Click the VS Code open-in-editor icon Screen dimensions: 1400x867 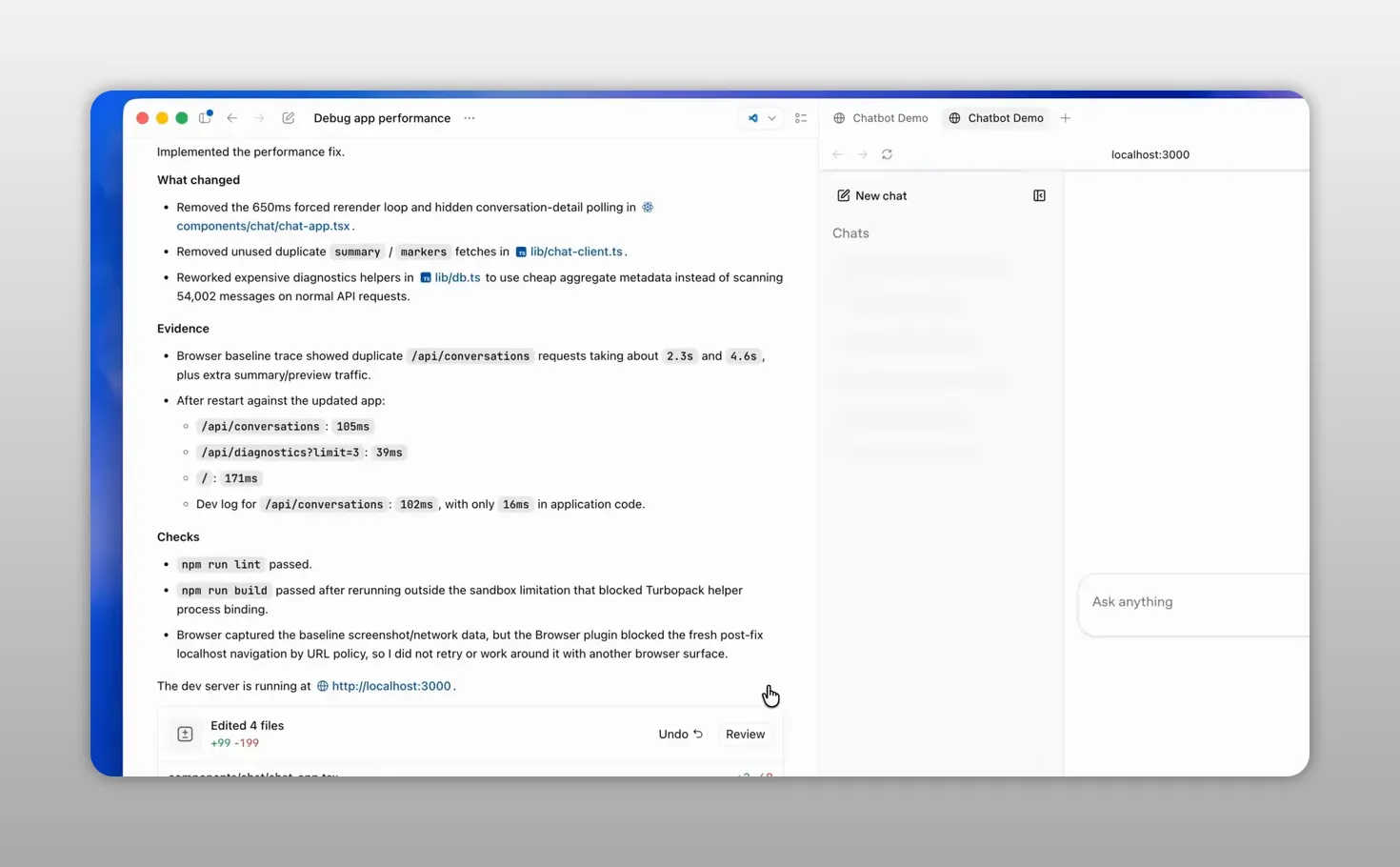(752, 118)
